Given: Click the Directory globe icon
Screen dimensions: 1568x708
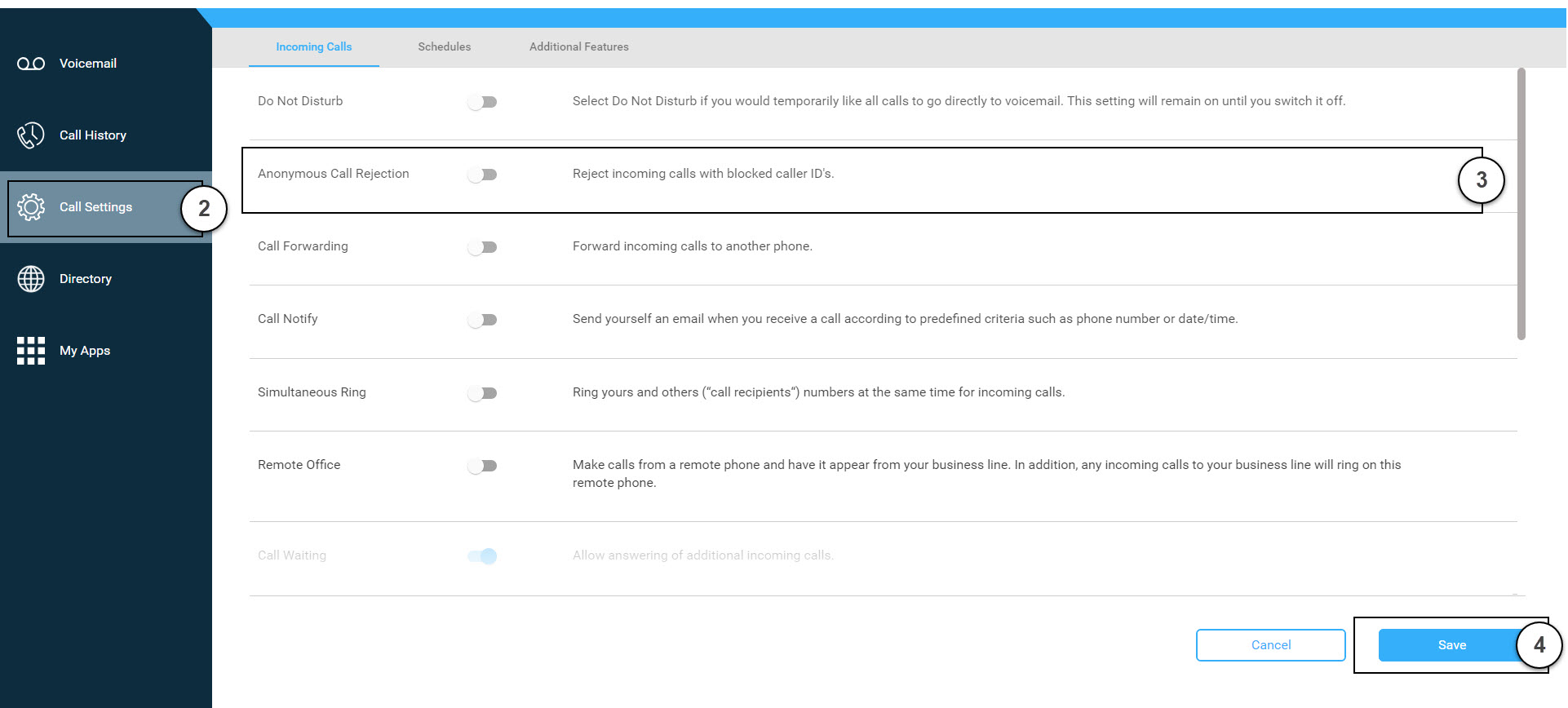Looking at the screenshot, I should [31, 279].
